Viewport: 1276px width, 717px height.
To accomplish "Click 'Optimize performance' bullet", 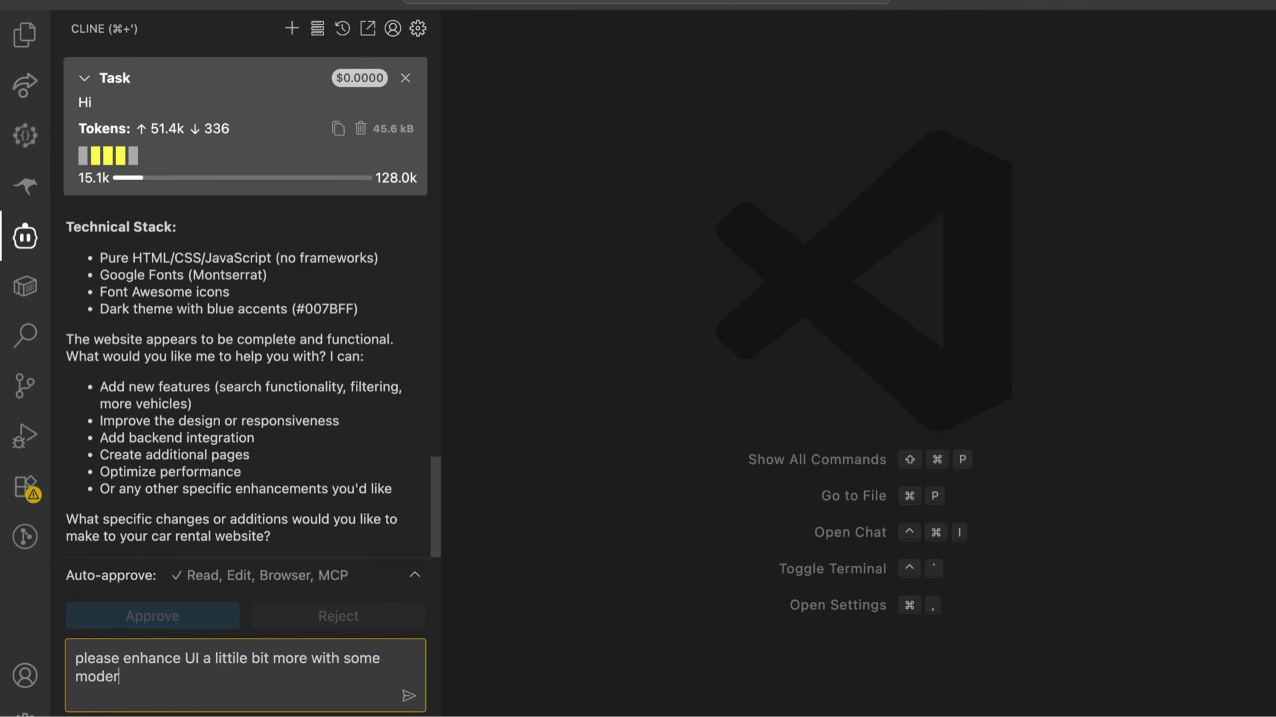I will [170, 472].
